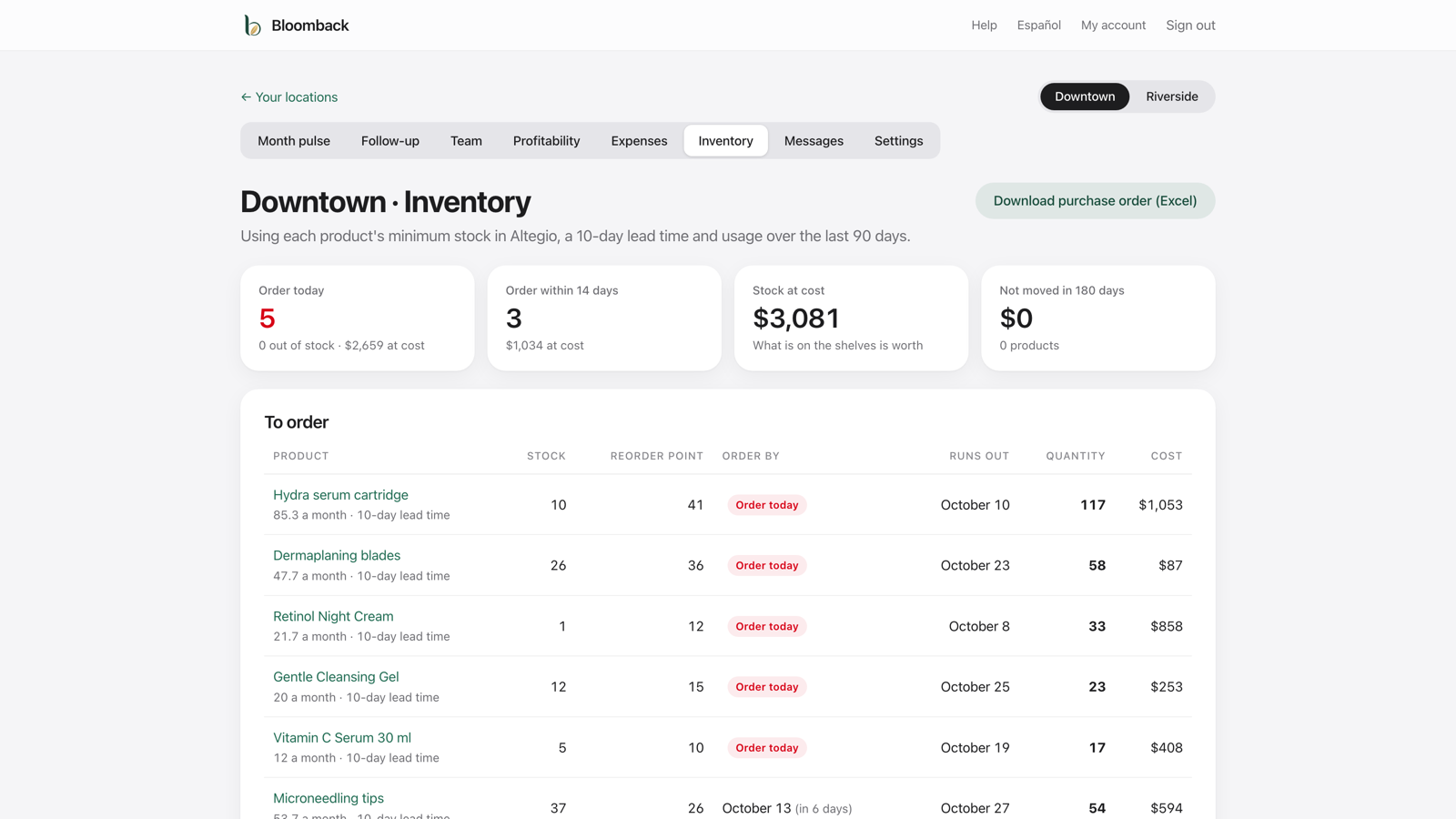Open Retinol Night Cream product
Viewport: 1456px width, 819px height.
tap(333, 616)
